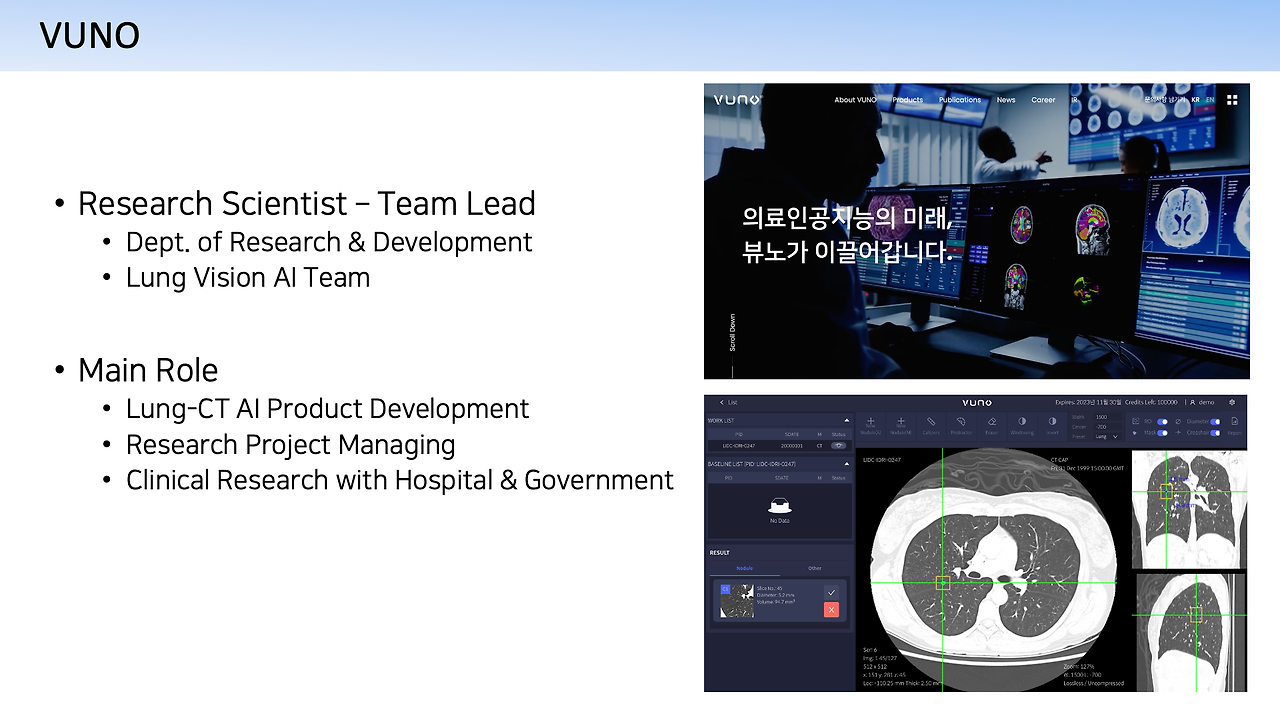The image size is (1280, 720).
Task: Click the Research Scientist – Team Lead bullet
Action: point(307,204)
